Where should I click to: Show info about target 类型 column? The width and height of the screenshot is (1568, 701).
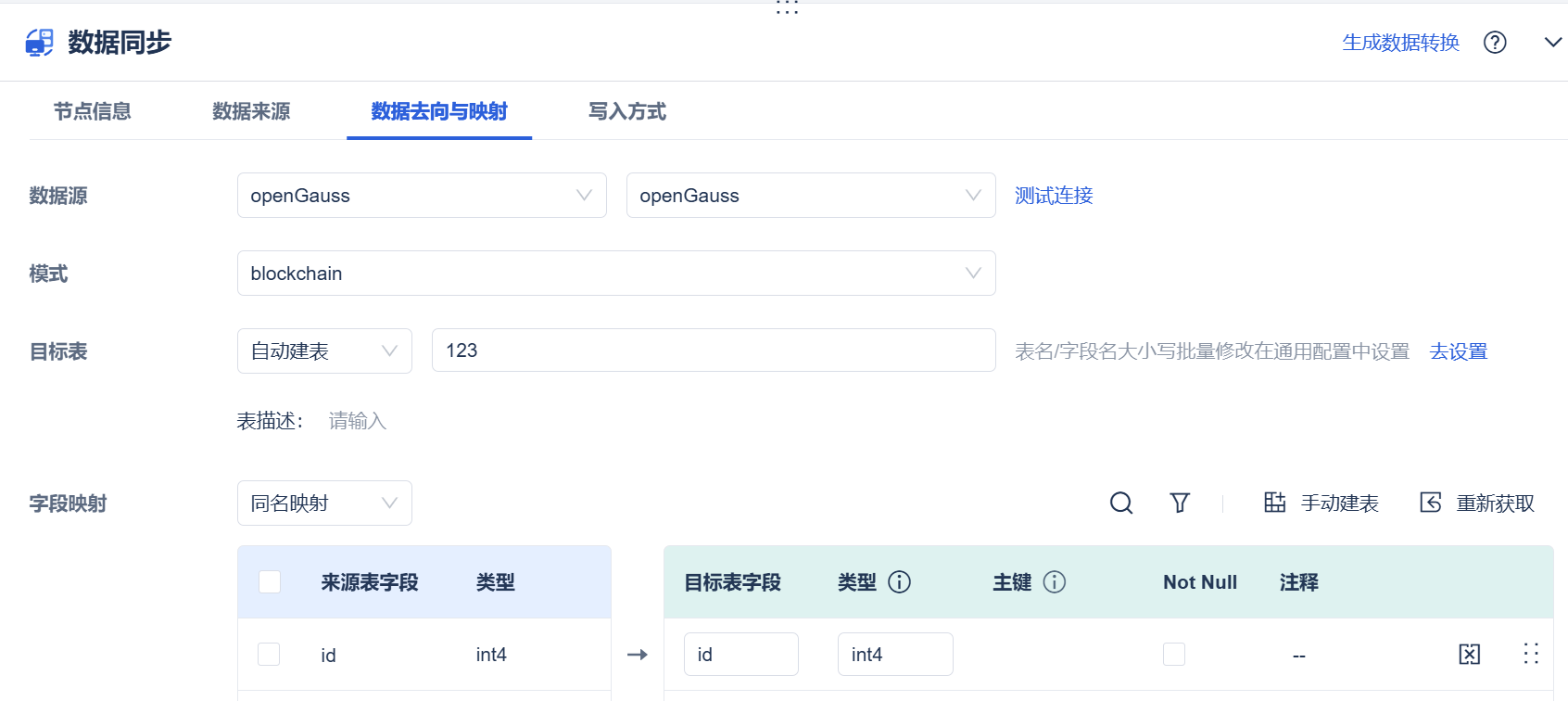tap(899, 582)
